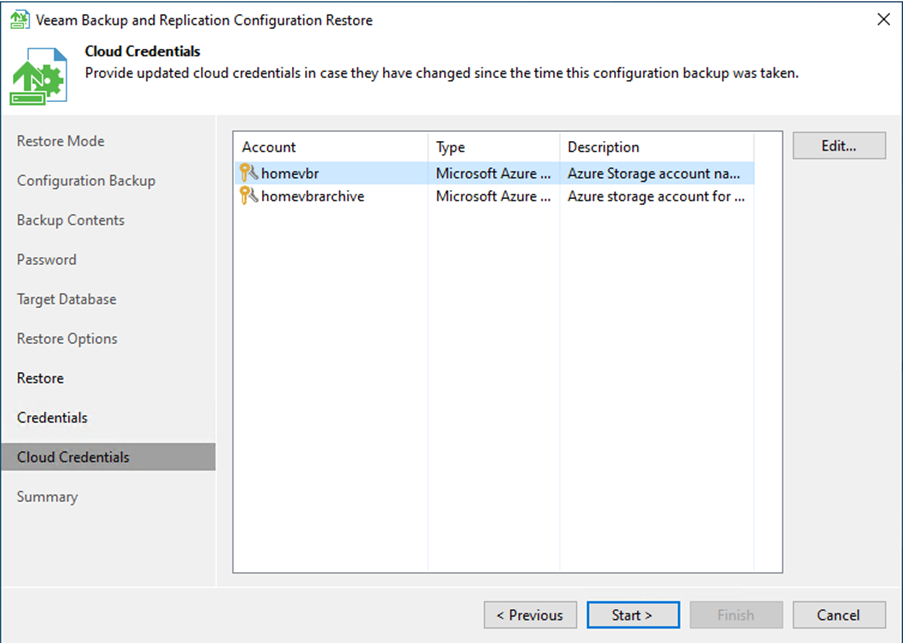Open the Configuration Backup step
Viewport: 903px width, 643px height.
[86, 181]
